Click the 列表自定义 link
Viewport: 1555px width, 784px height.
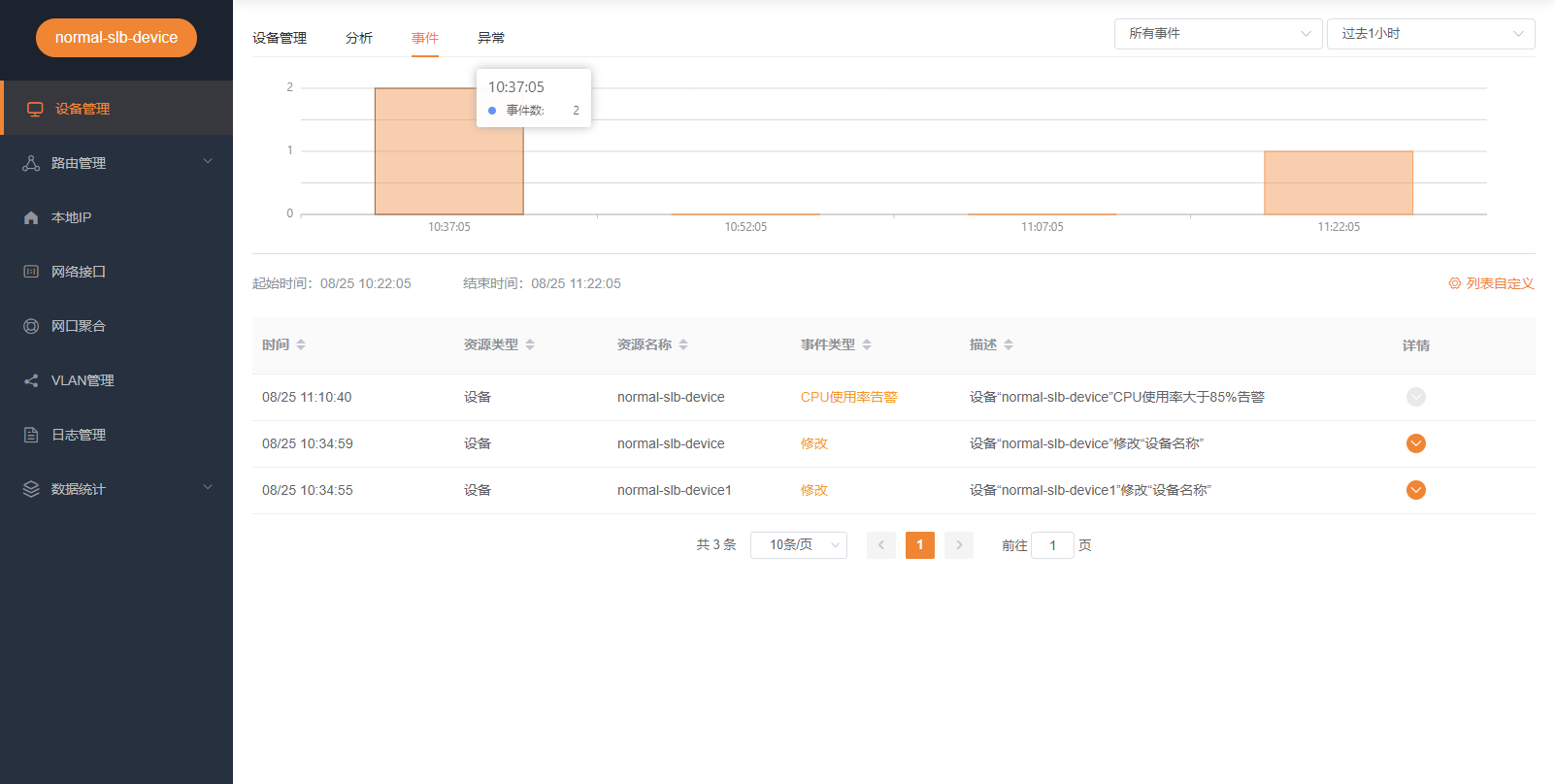1491,283
